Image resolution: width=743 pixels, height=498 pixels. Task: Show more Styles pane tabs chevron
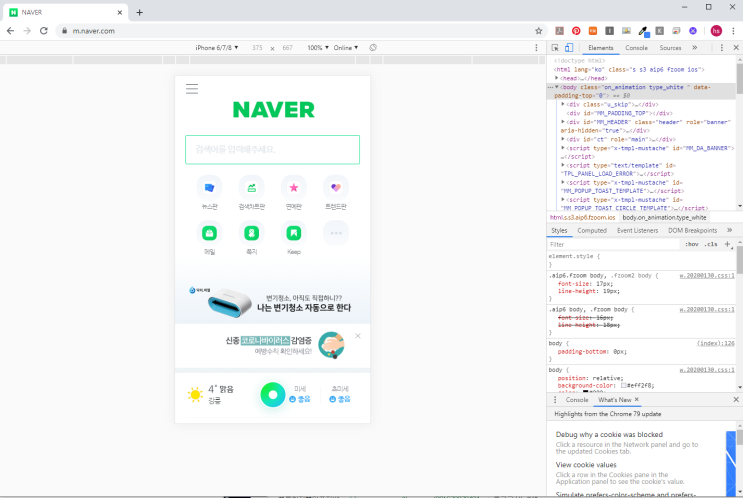pos(729,230)
